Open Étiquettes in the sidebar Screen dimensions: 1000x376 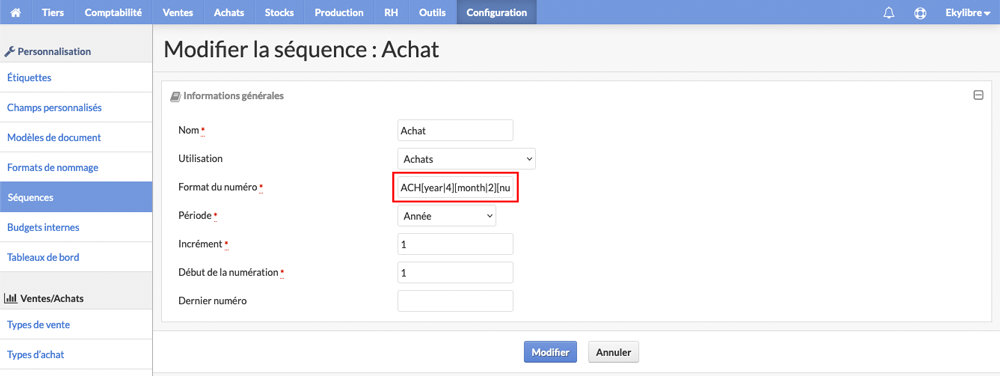click(76, 78)
